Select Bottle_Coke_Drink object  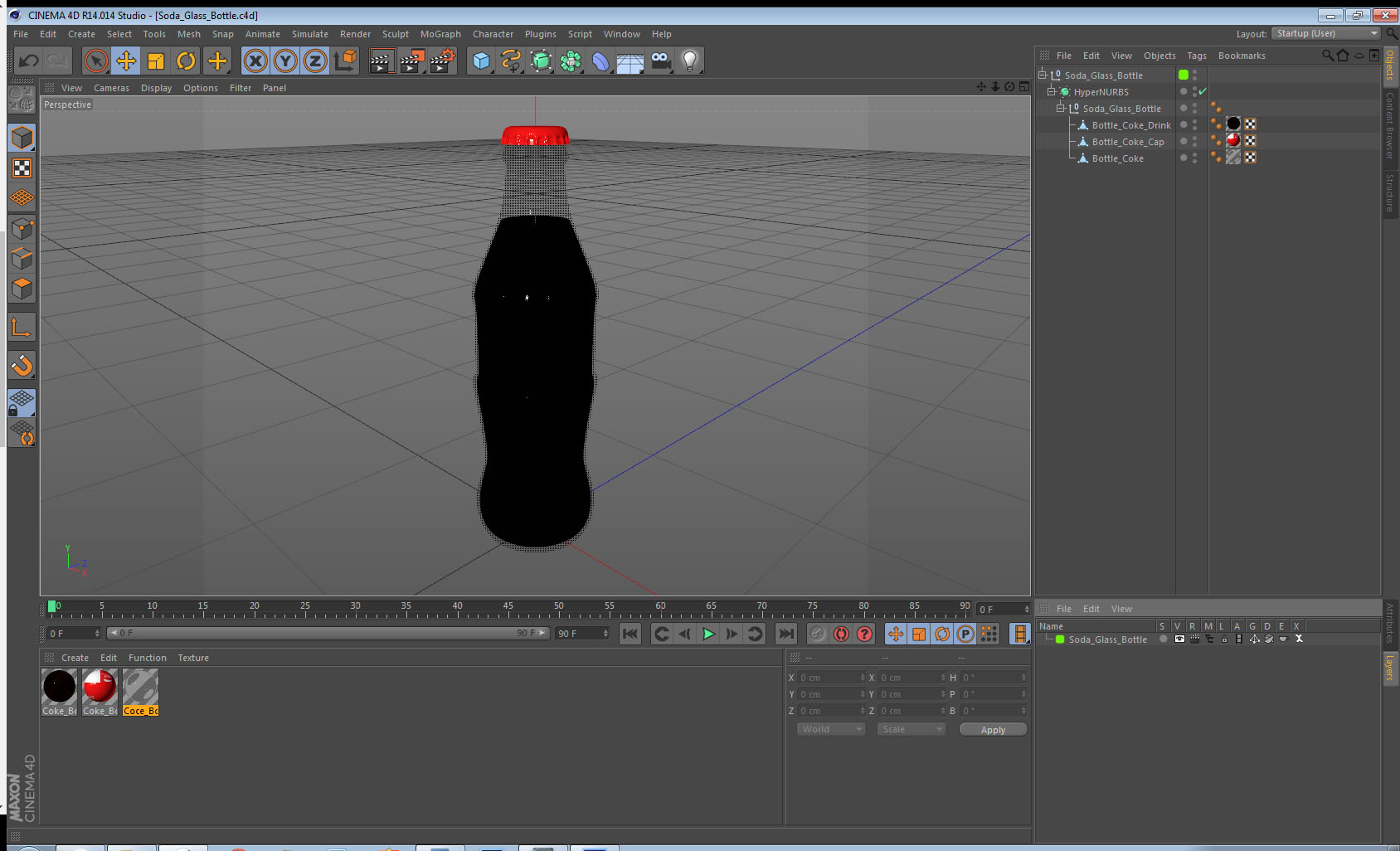(1131, 125)
